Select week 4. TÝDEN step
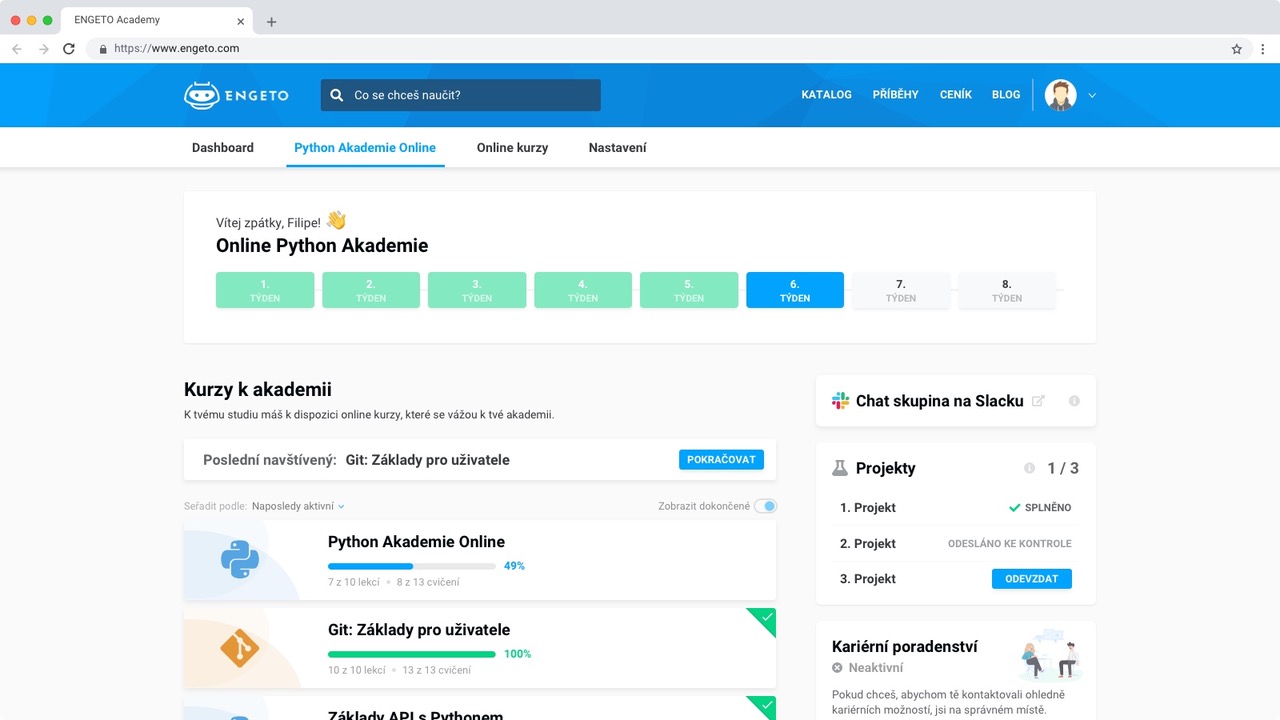 tap(583, 290)
